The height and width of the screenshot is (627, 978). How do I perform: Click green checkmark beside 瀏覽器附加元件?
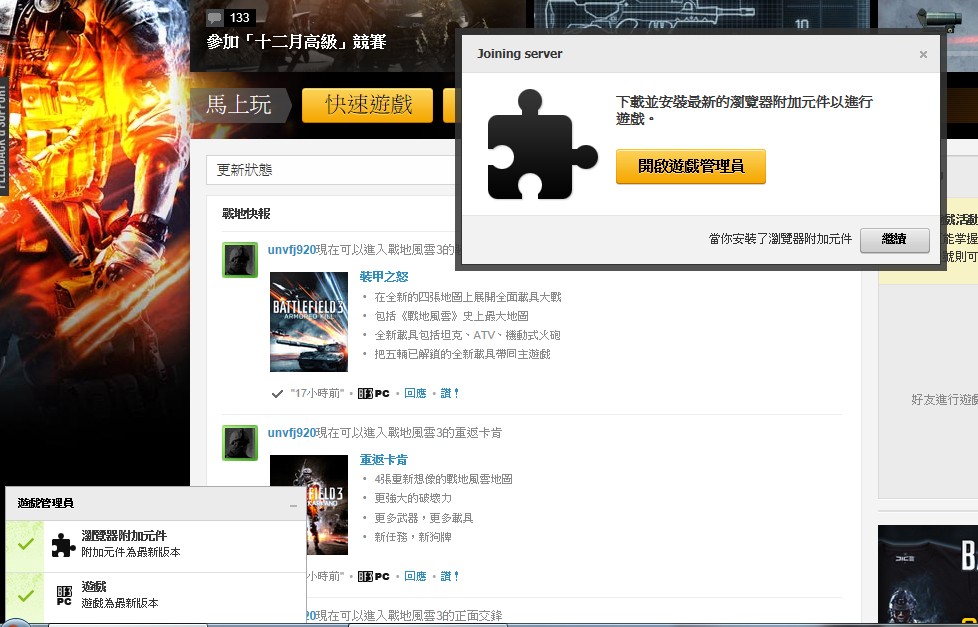[x=26, y=544]
